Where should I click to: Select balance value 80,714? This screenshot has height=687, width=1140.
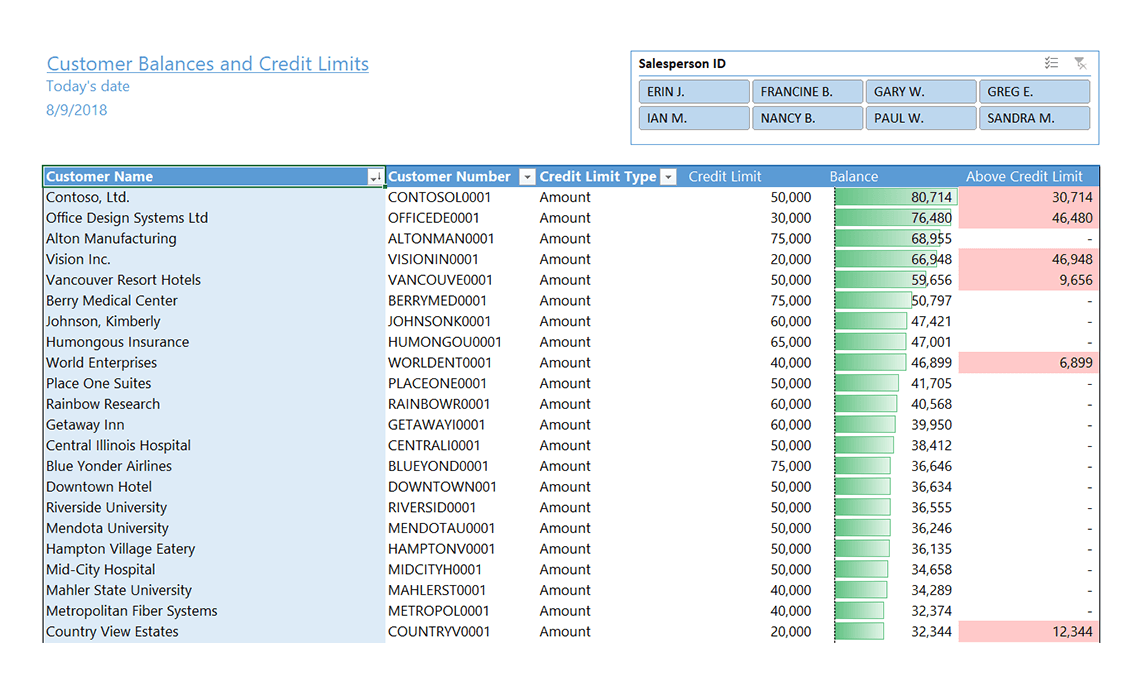click(x=931, y=198)
